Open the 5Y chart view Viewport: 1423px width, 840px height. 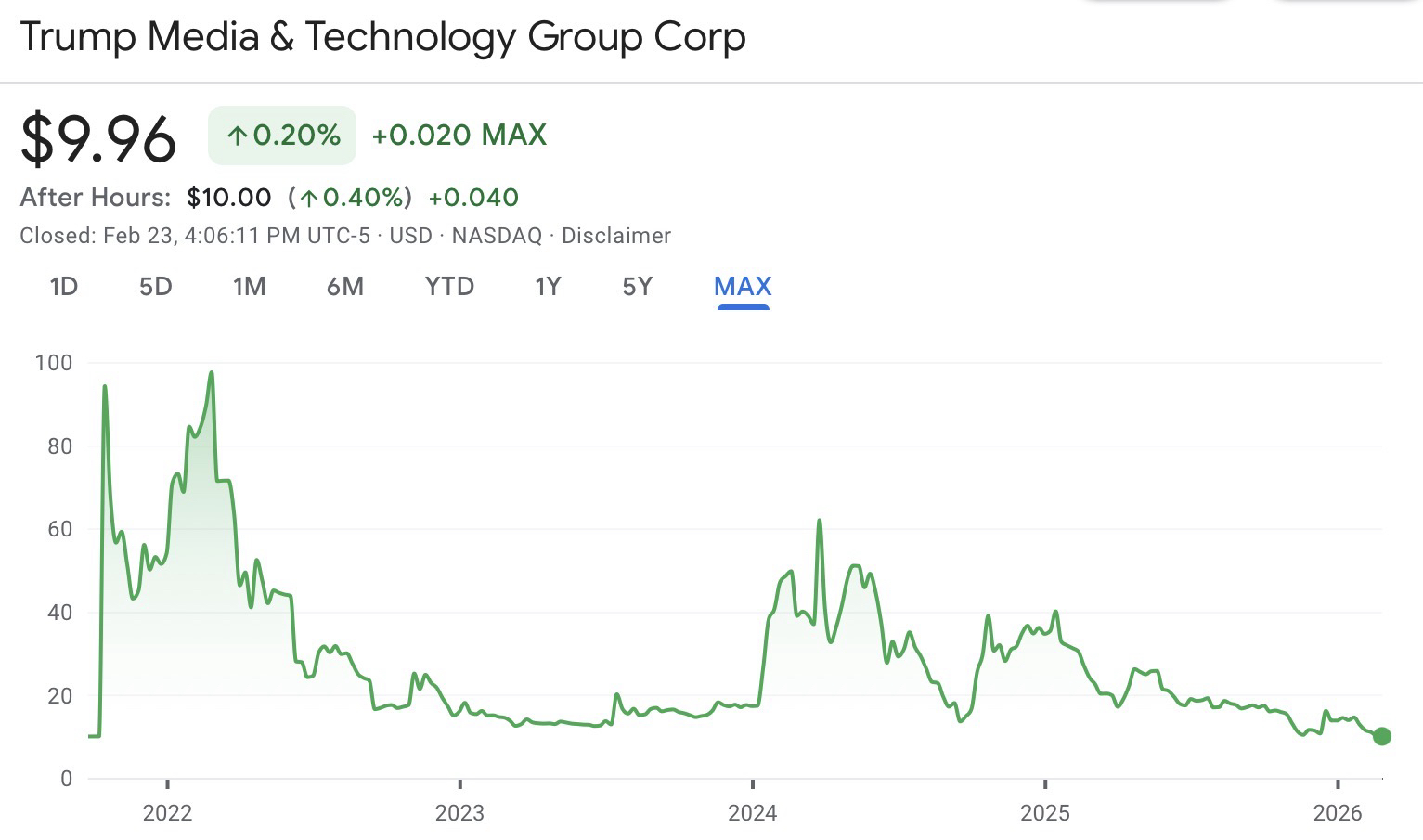click(x=637, y=286)
